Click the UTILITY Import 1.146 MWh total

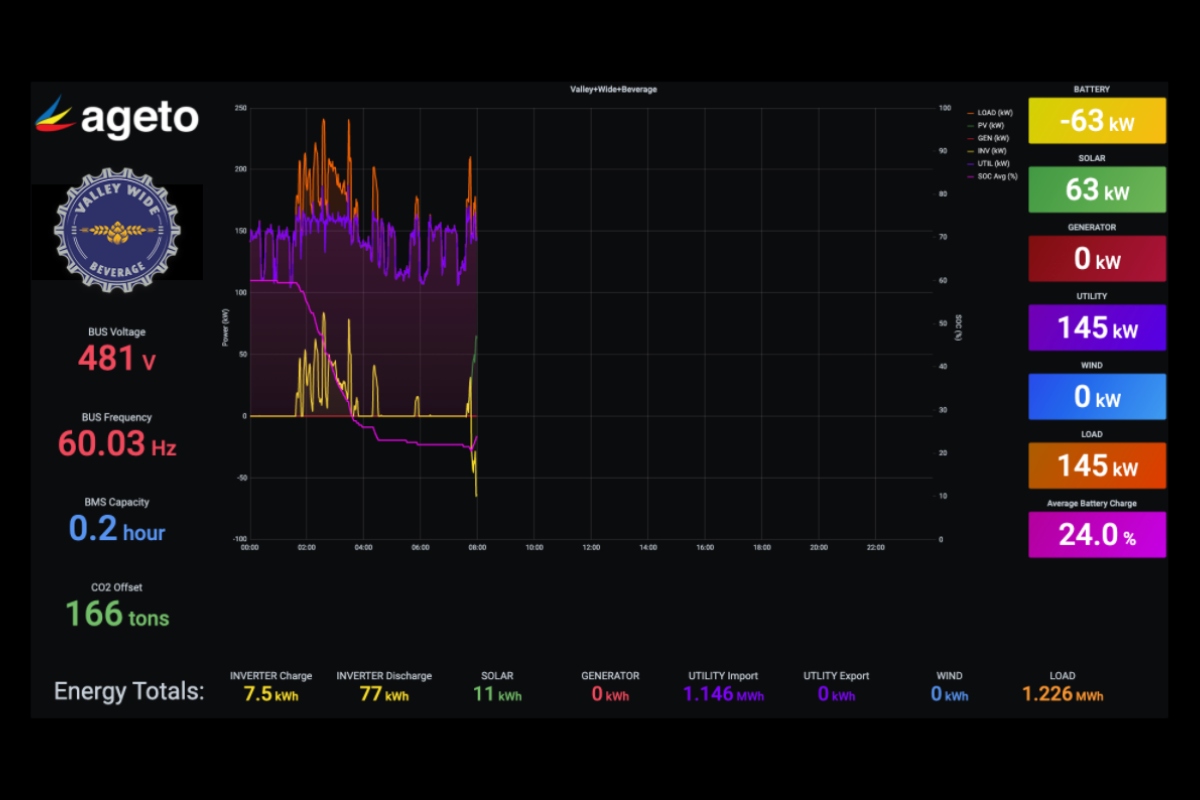click(722, 694)
